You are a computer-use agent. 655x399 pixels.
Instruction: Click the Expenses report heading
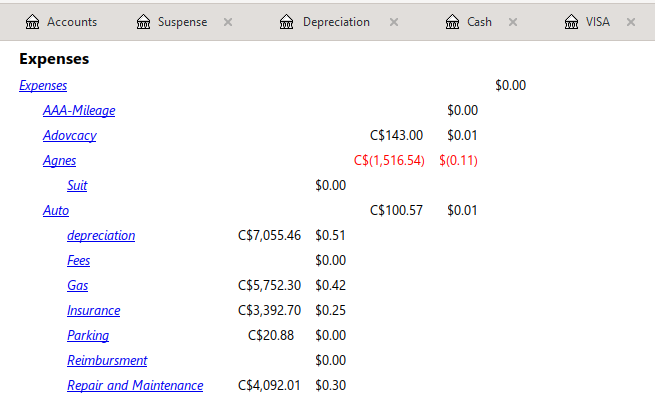point(54,59)
